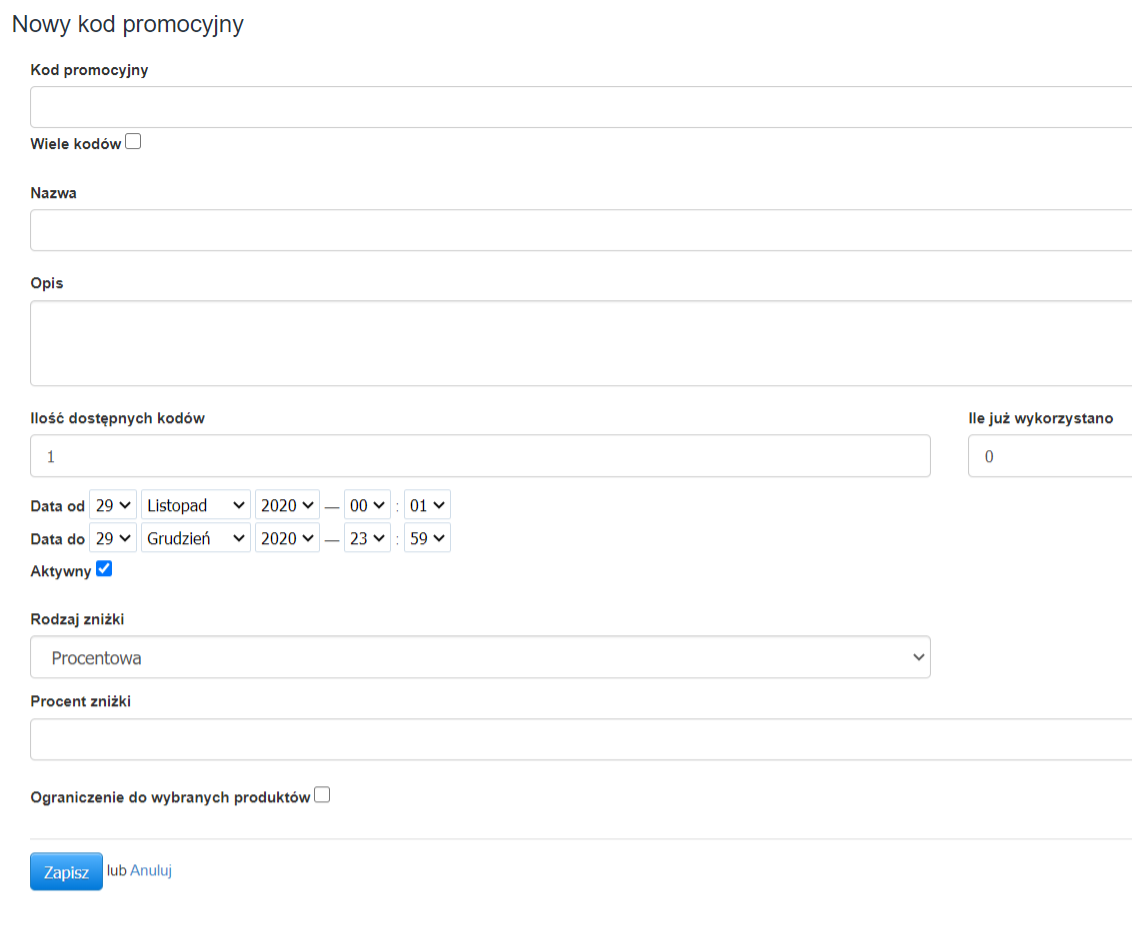The width and height of the screenshot is (1132, 929).
Task: Check the Wiele kodów checkbox
Action: [x=133, y=142]
